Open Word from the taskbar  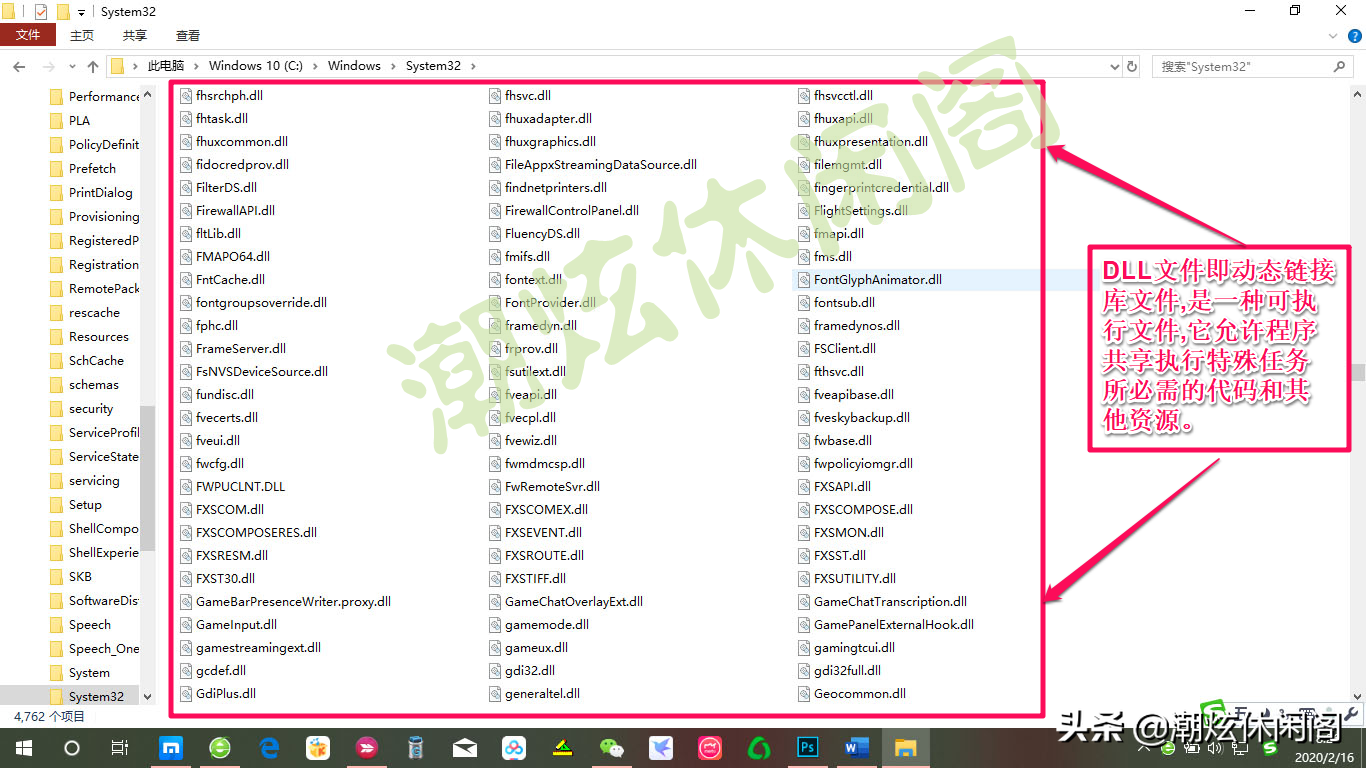tap(856, 747)
